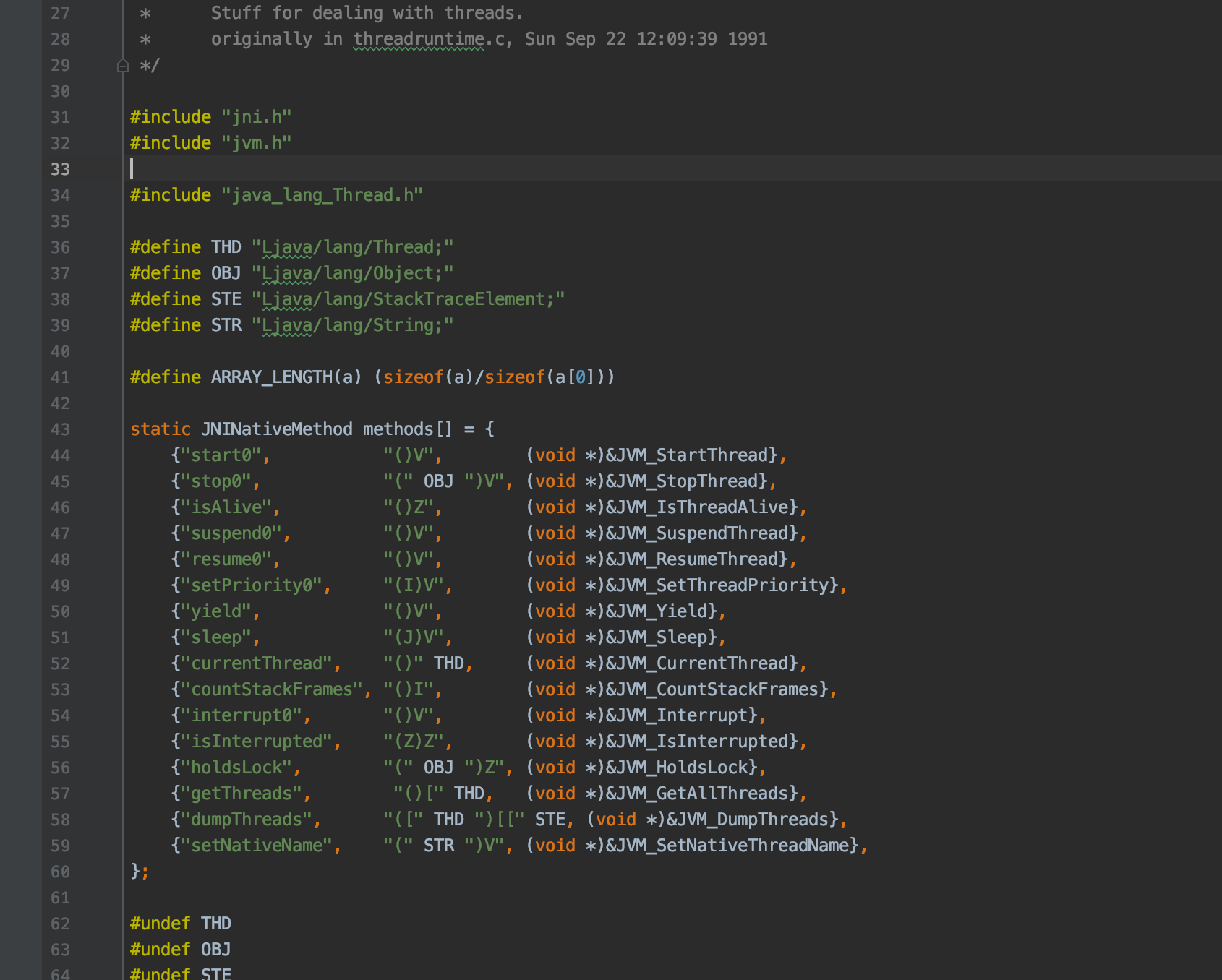Click the "isAlive" string

tap(226, 507)
